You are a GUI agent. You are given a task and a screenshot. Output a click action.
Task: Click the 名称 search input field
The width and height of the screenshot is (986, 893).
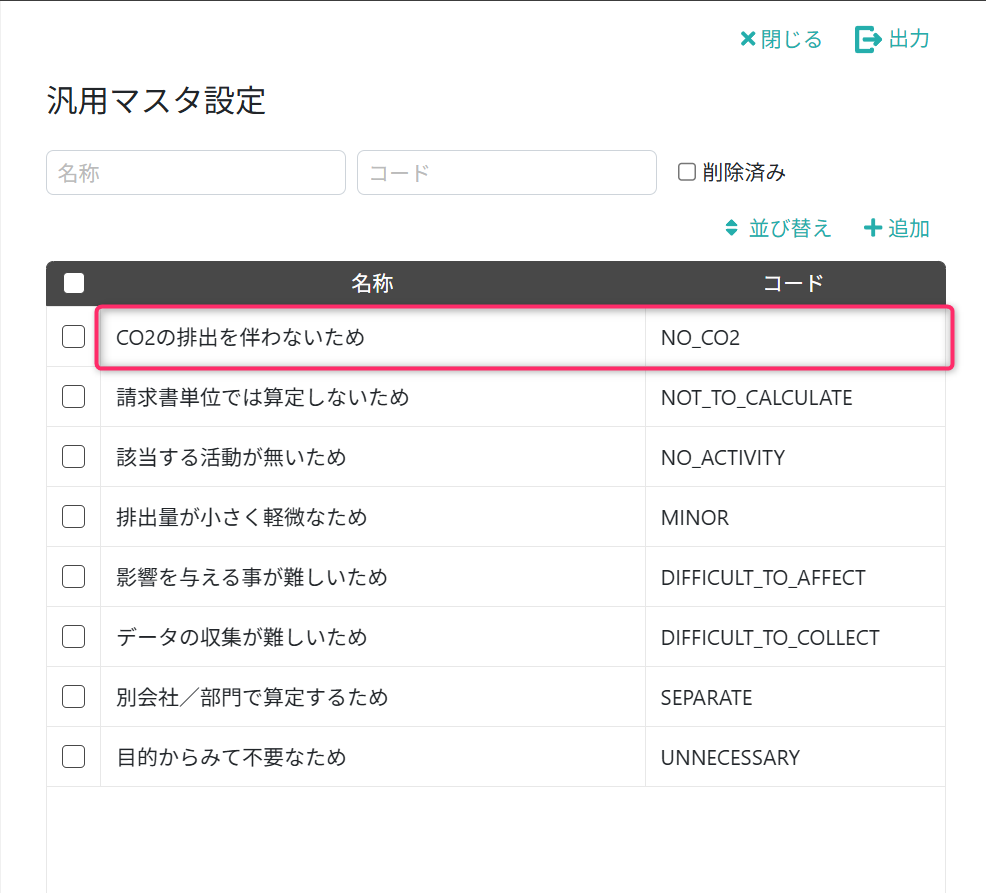(196, 173)
